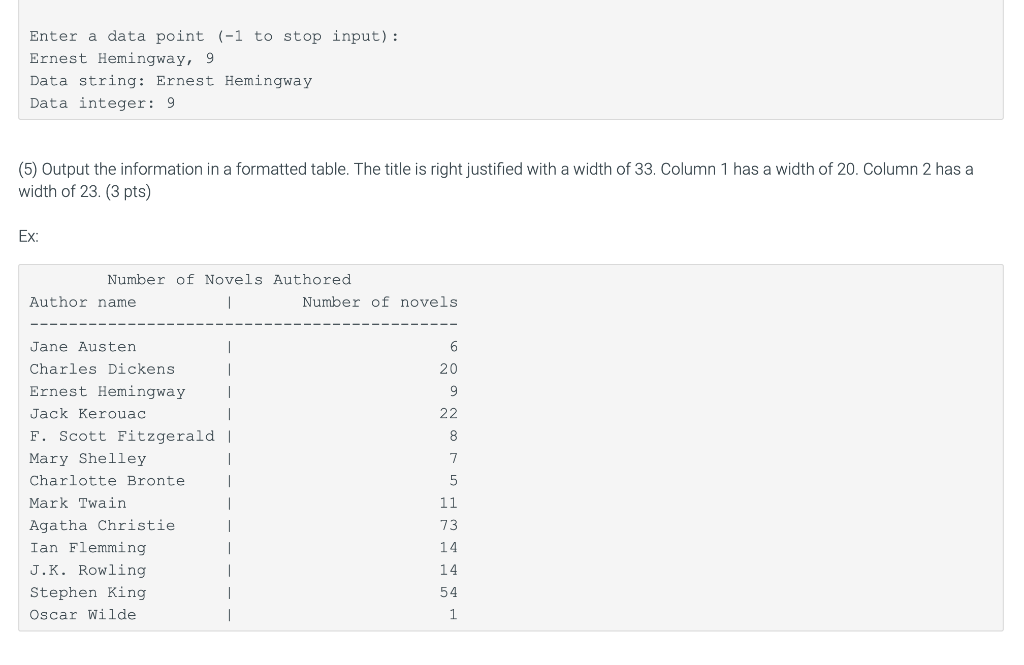The height and width of the screenshot is (665, 1024).
Task: Click the Jane Austen row name
Action: tap(83, 347)
